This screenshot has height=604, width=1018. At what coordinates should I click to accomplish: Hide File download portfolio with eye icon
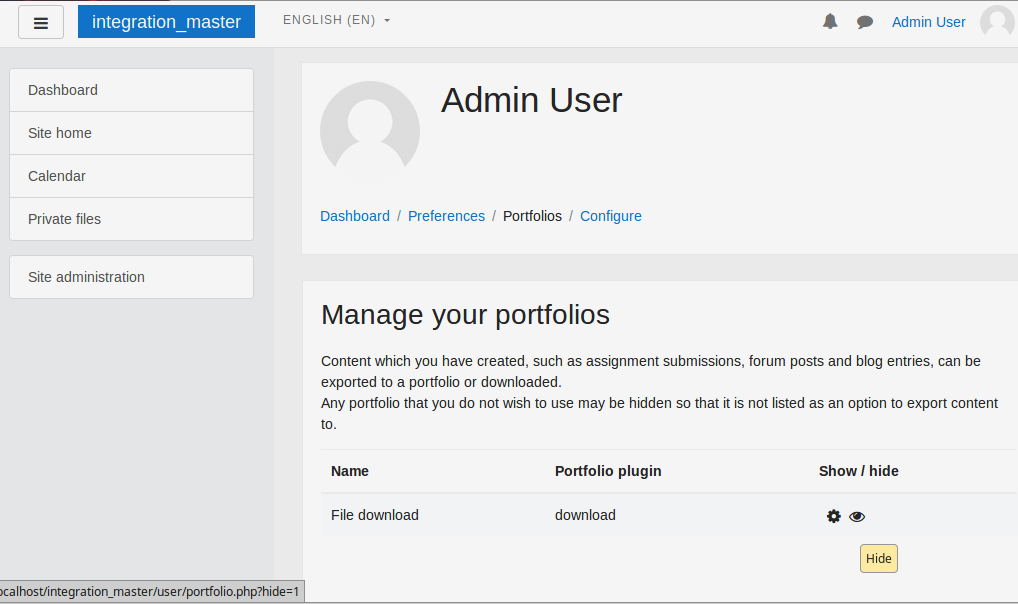tap(857, 516)
